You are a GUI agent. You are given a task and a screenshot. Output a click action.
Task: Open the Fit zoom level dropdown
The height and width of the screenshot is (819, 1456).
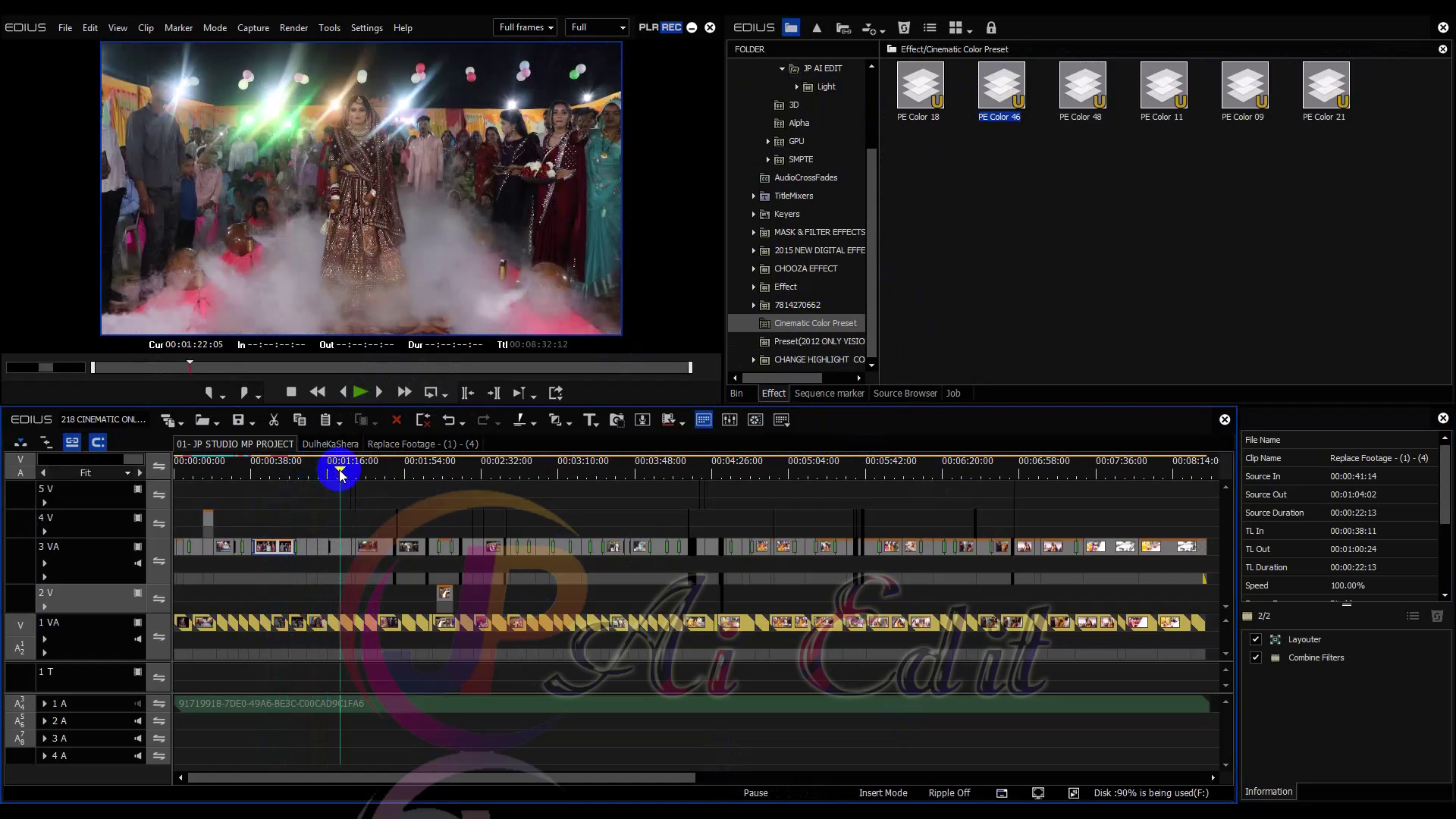point(128,472)
